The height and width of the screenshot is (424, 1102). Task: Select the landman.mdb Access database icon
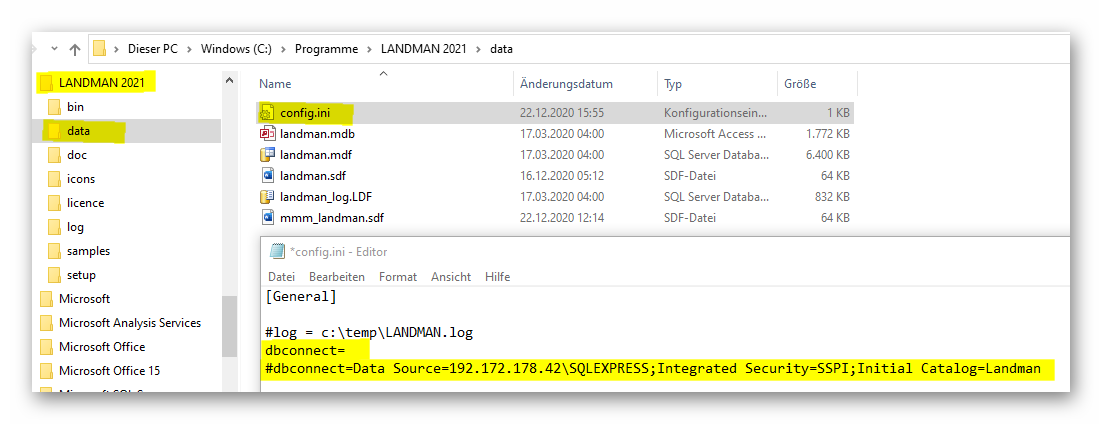[x=268, y=133]
